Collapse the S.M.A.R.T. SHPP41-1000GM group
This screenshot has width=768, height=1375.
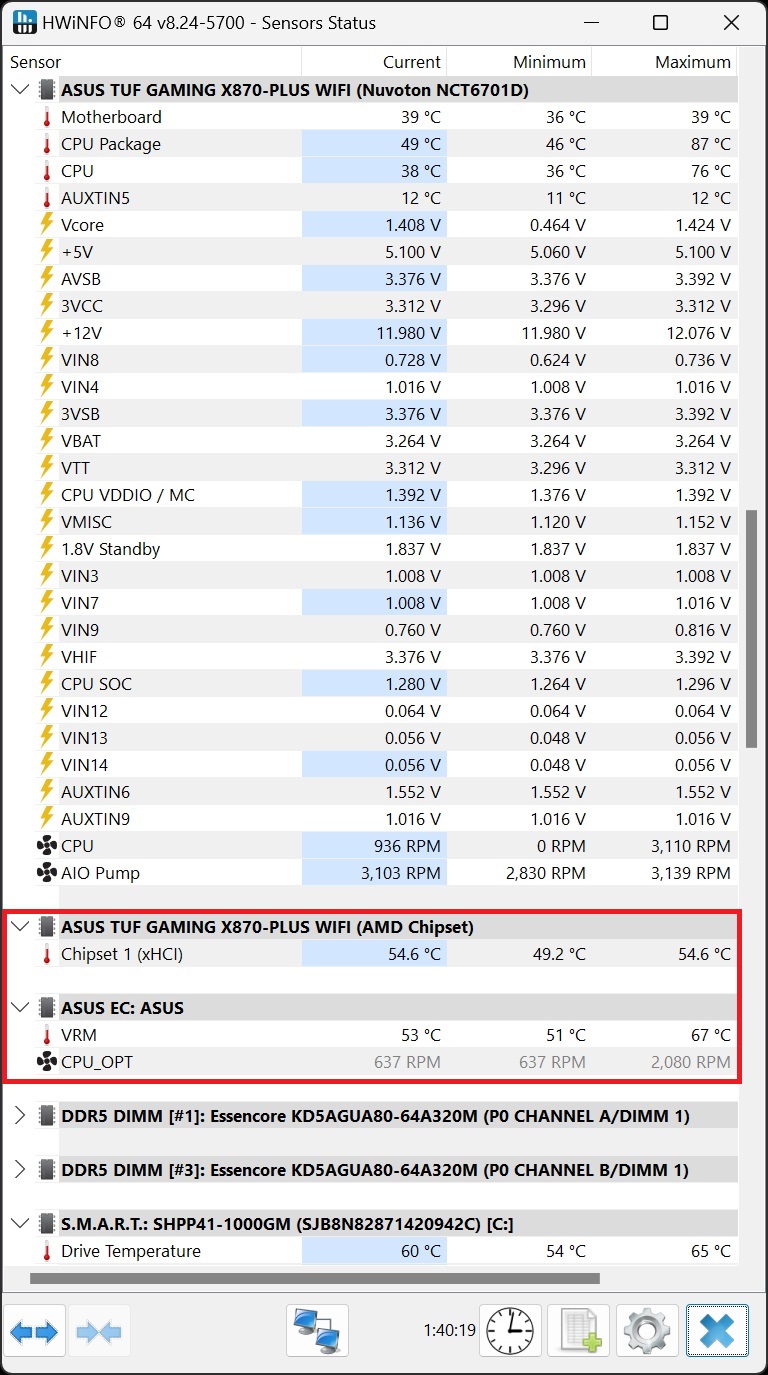[x=19, y=1224]
